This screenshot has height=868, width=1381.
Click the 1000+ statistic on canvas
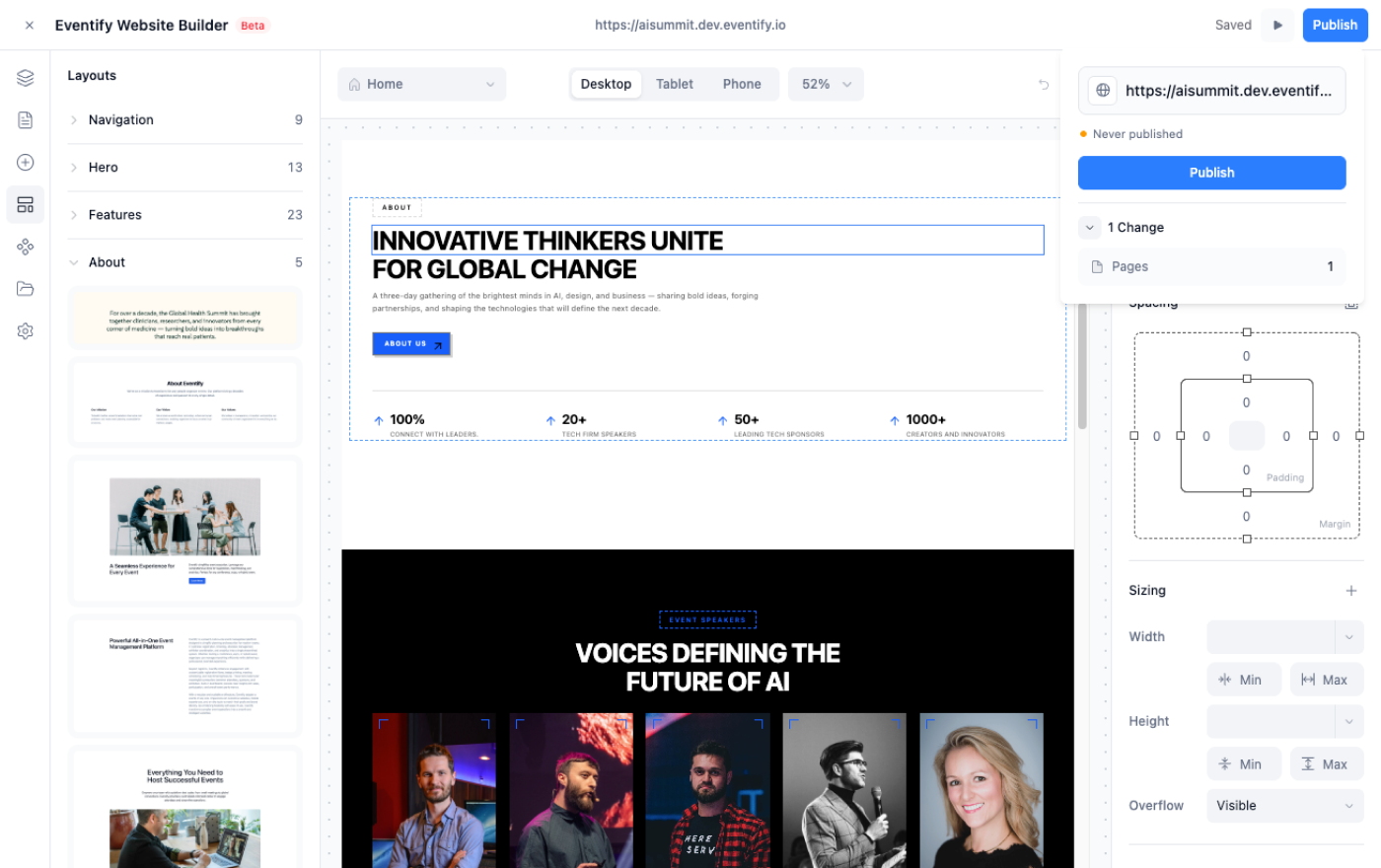pos(926,420)
